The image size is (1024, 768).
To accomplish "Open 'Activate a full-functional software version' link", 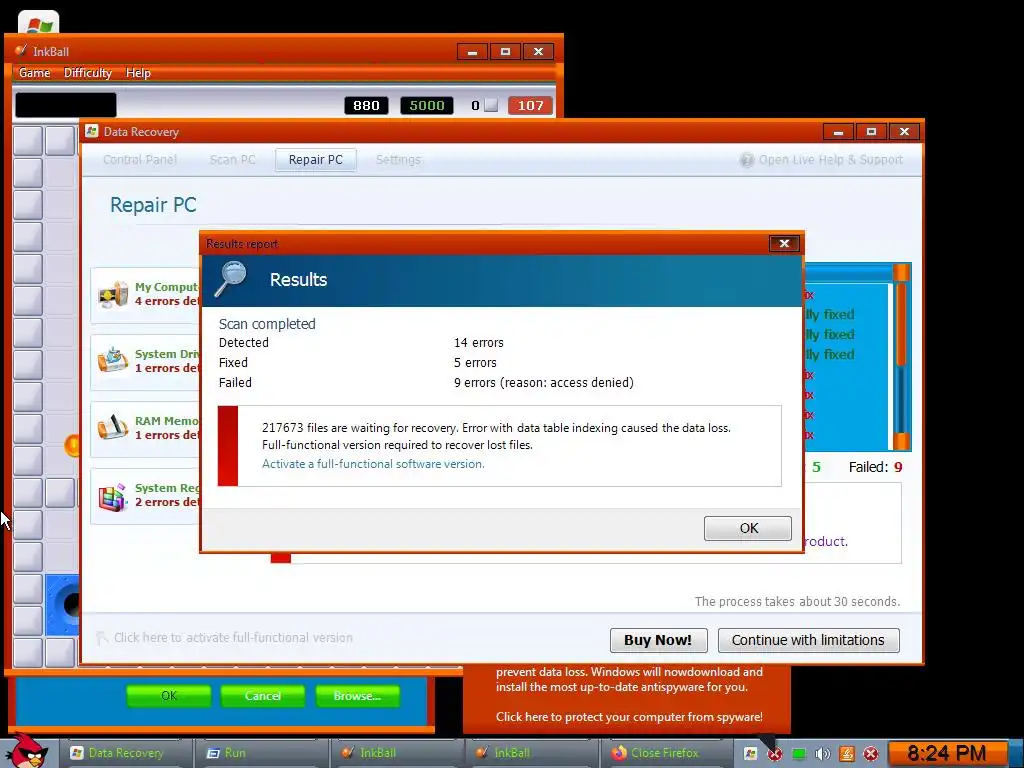I will (x=373, y=464).
